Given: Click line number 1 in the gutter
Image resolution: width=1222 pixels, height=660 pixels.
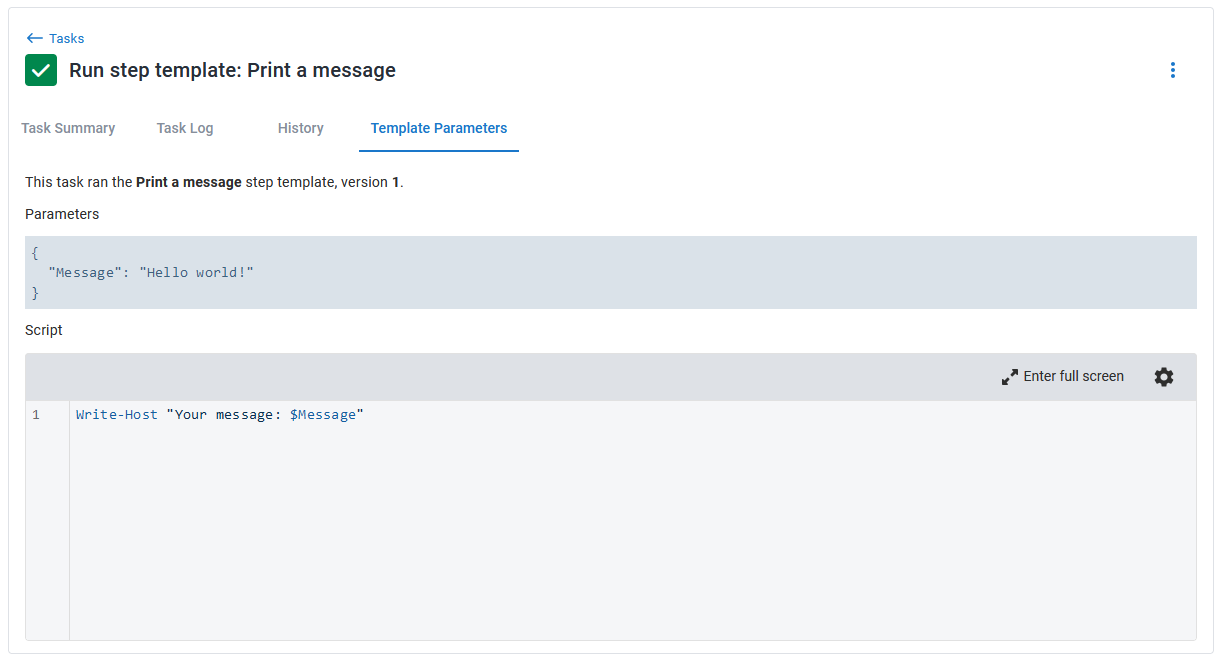Looking at the screenshot, I should tap(36, 415).
